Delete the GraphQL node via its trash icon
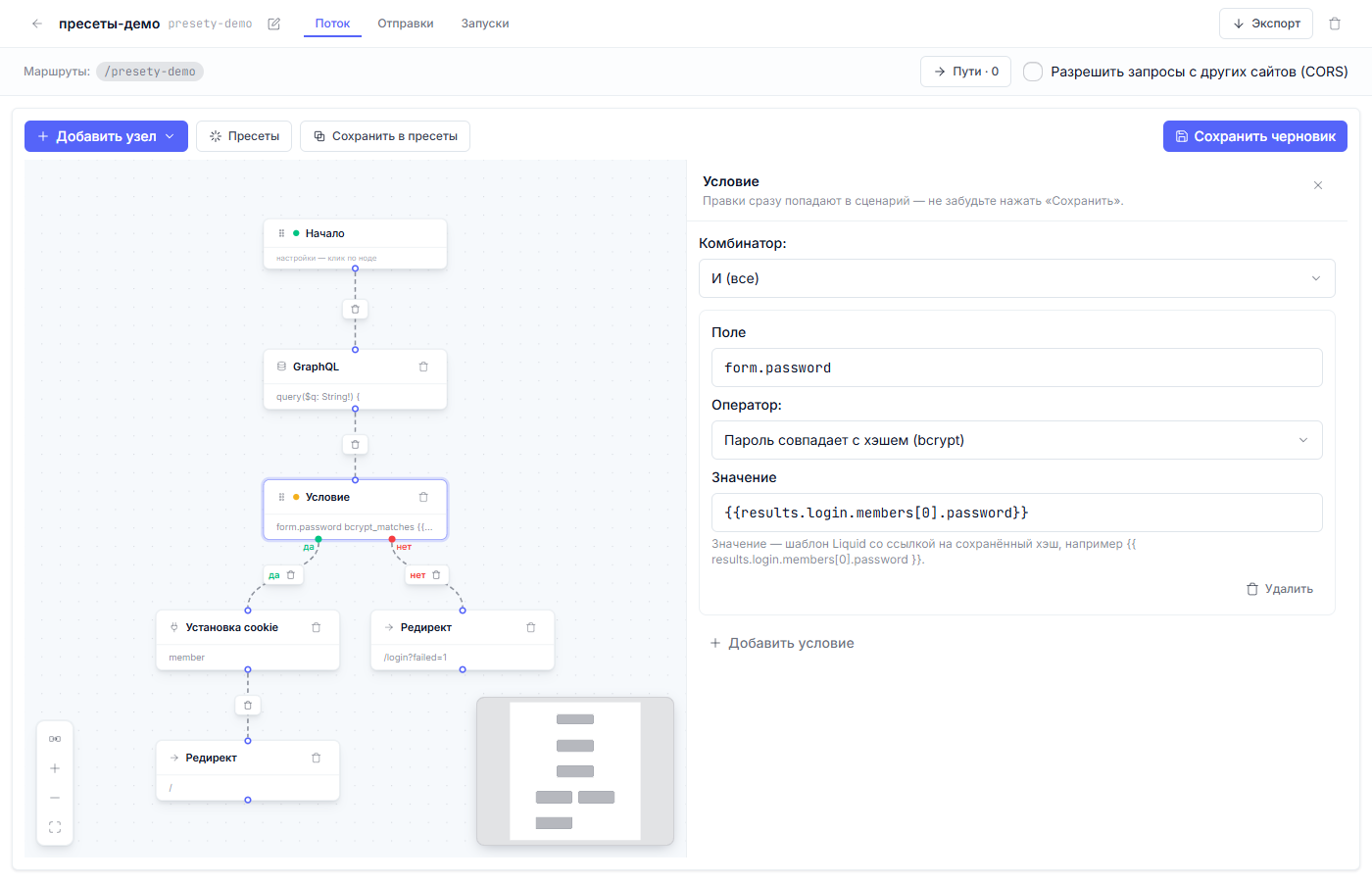Screen dimensions: 1372x882 (x=423, y=367)
